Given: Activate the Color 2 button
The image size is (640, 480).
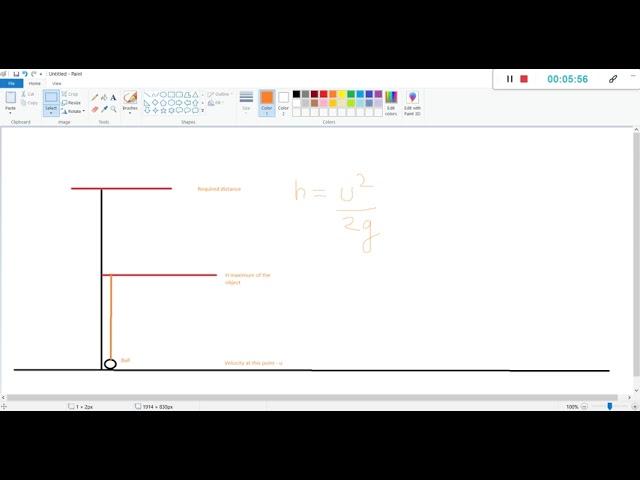Looking at the screenshot, I should (x=283, y=103).
